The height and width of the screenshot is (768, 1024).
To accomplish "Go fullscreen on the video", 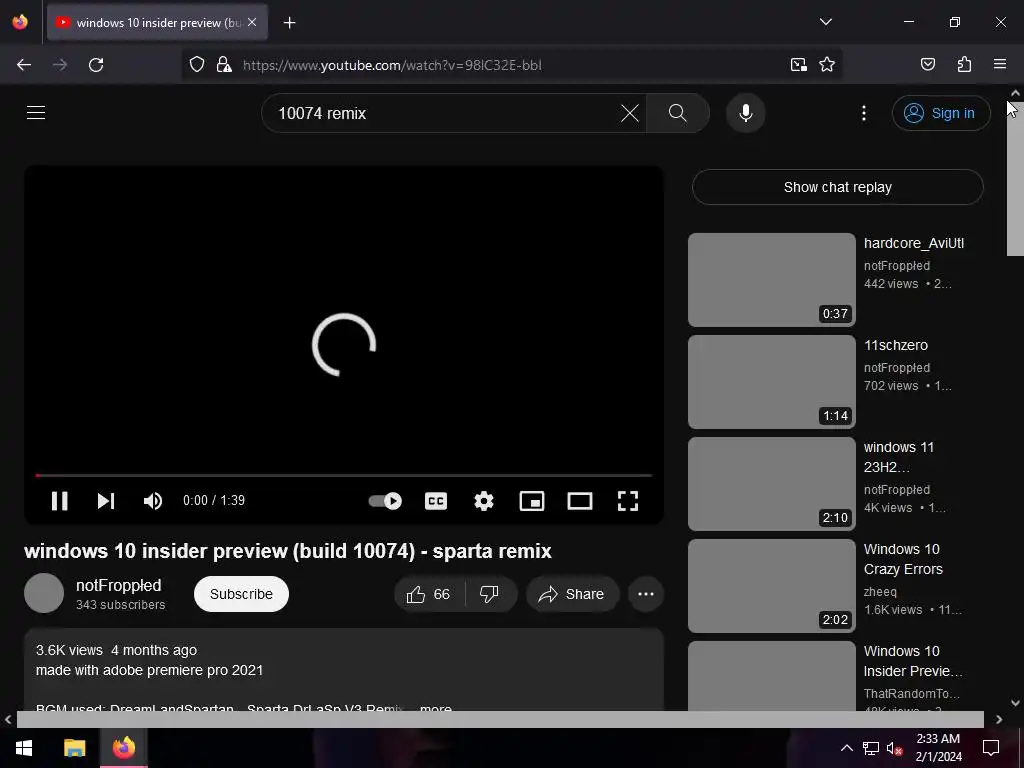I will [628, 501].
